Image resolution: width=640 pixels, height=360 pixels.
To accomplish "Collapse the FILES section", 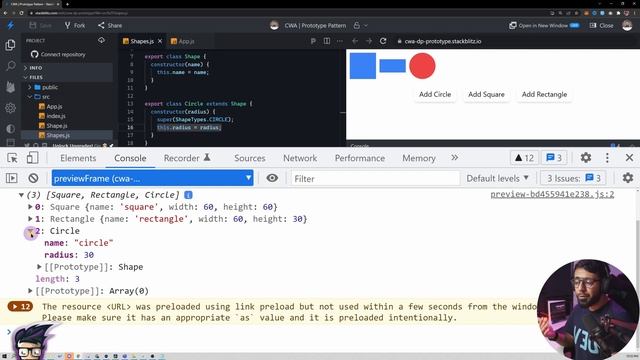I will [x=33, y=77].
